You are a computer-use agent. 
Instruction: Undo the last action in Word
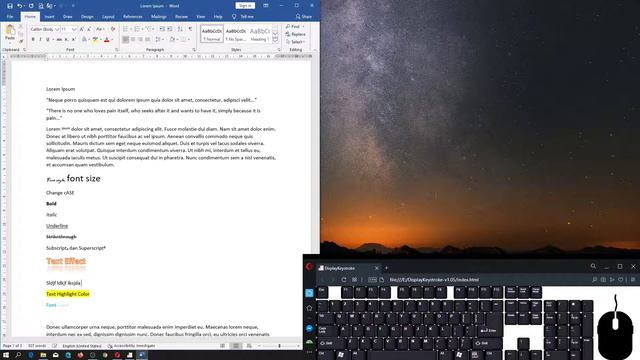pyautogui.click(x=20, y=6)
